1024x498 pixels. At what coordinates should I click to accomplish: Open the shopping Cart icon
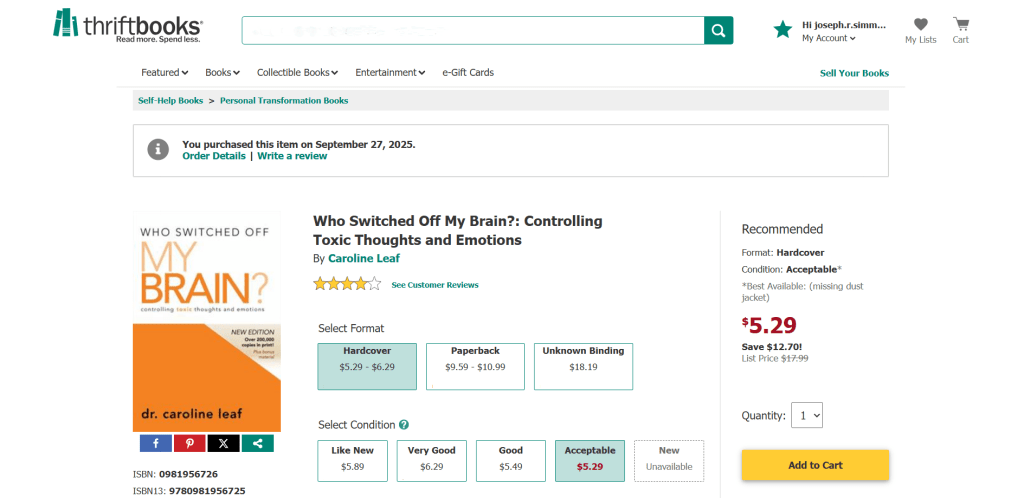(960, 29)
